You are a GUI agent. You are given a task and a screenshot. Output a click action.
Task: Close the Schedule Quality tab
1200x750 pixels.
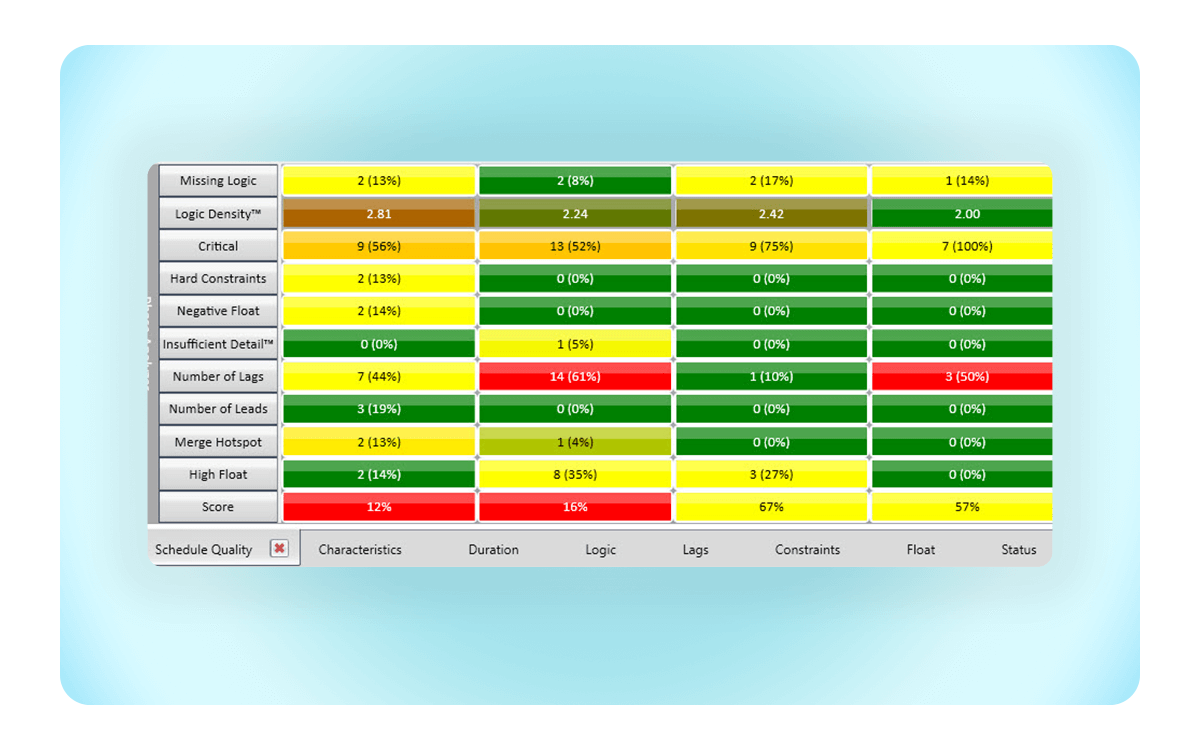click(x=279, y=548)
